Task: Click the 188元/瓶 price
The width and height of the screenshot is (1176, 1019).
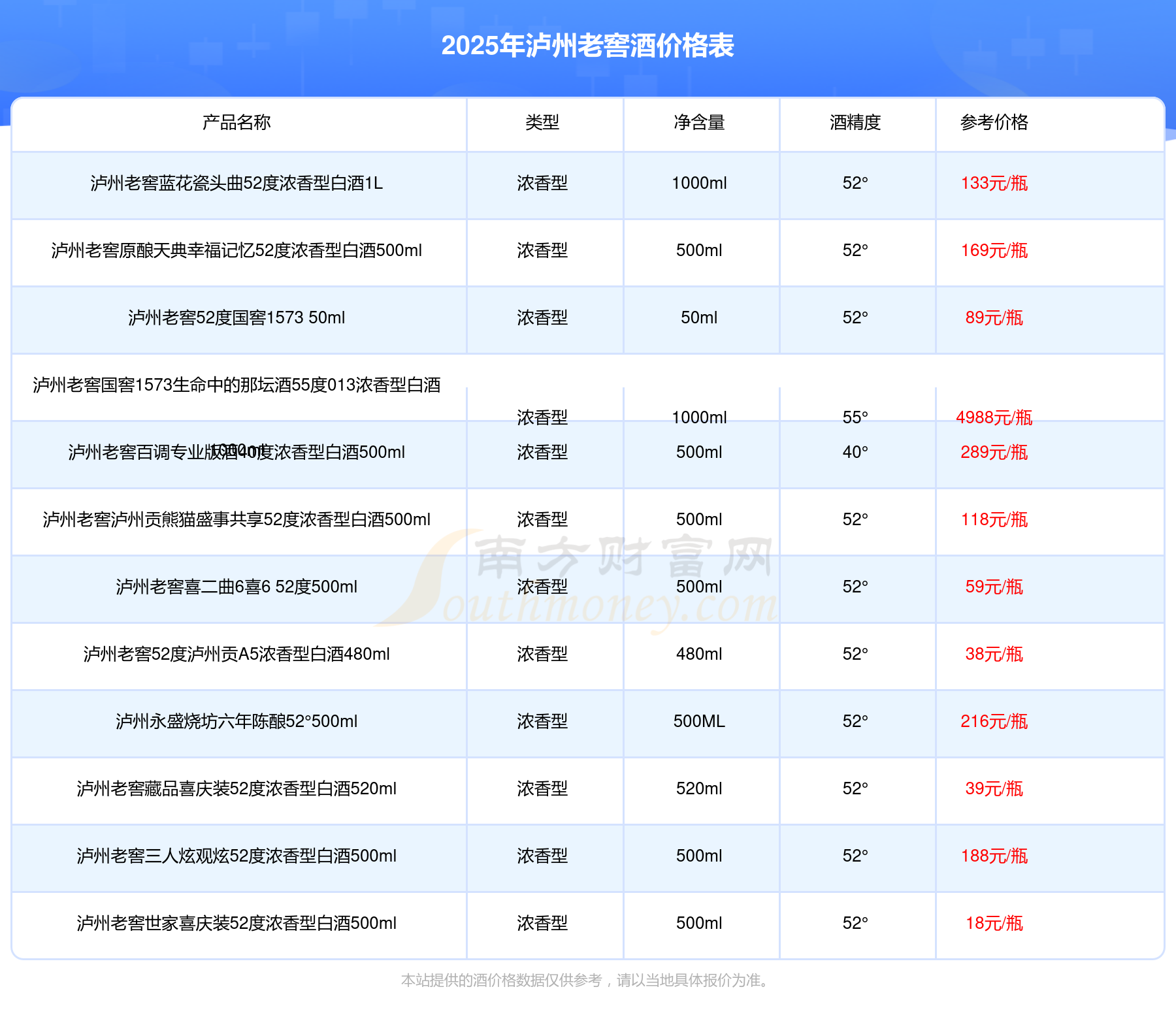Action: (994, 856)
